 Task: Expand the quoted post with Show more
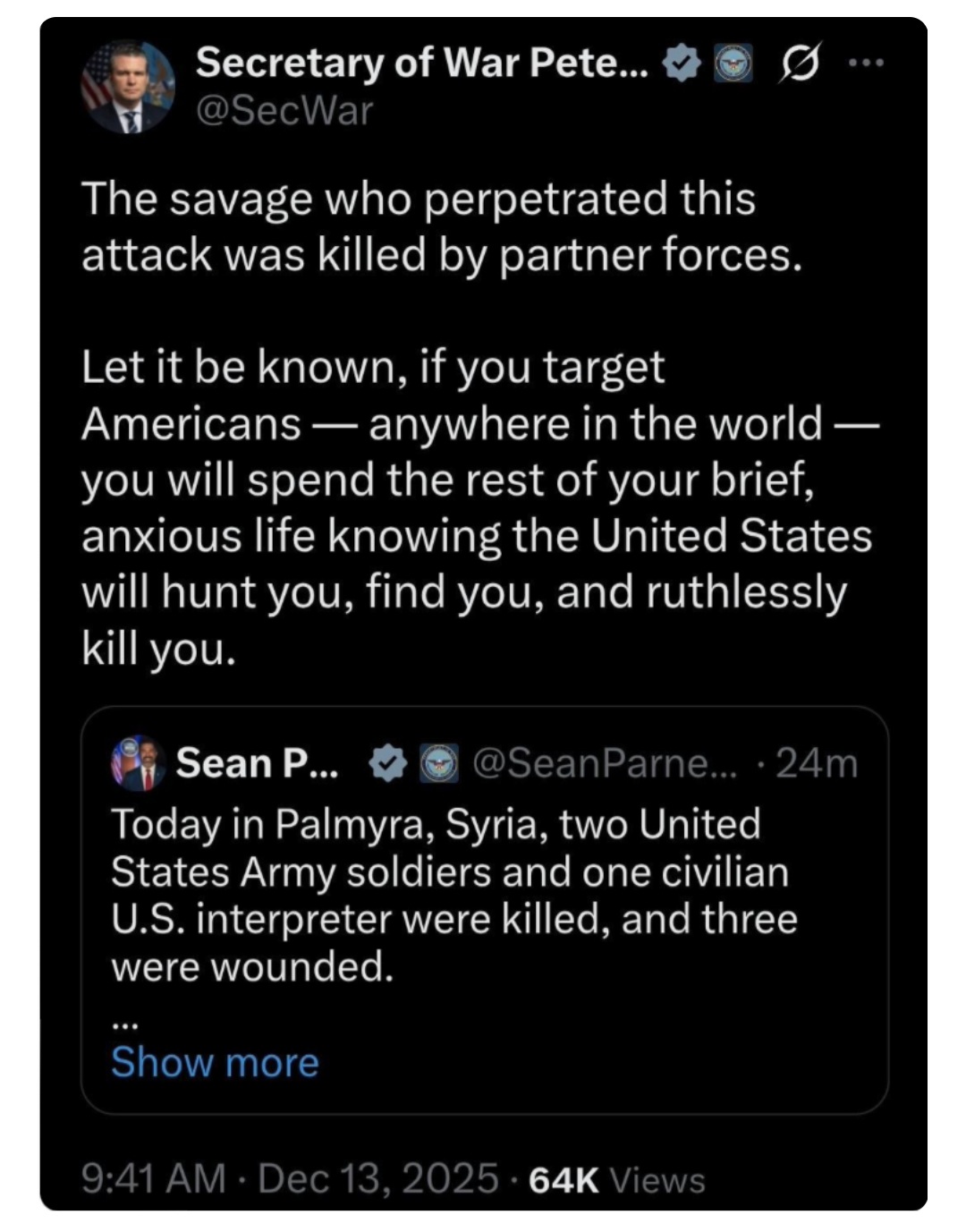[x=215, y=1062]
